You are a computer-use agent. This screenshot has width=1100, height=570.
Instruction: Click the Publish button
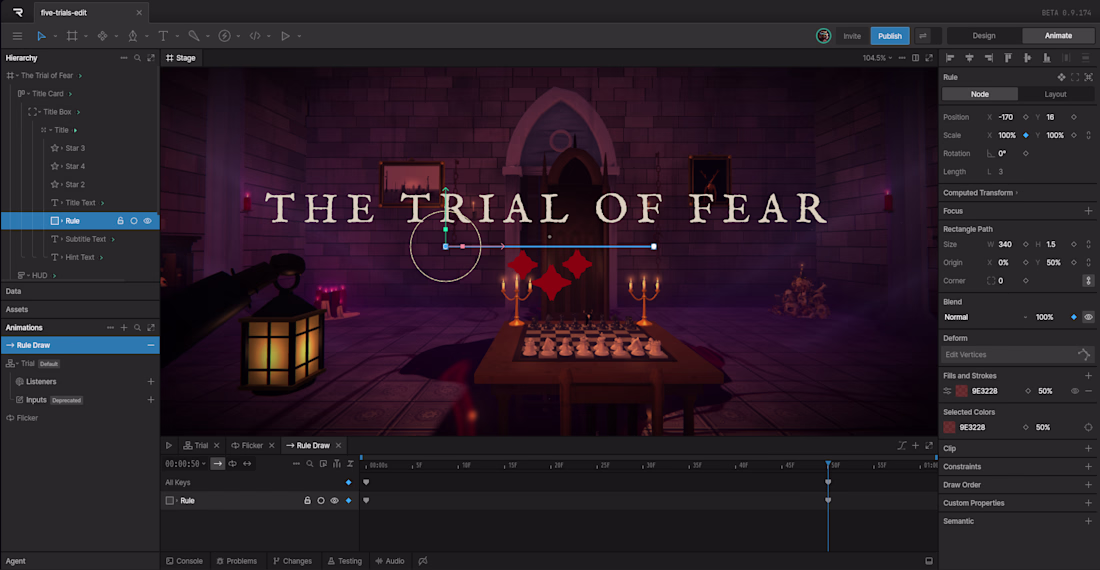(x=890, y=36)
